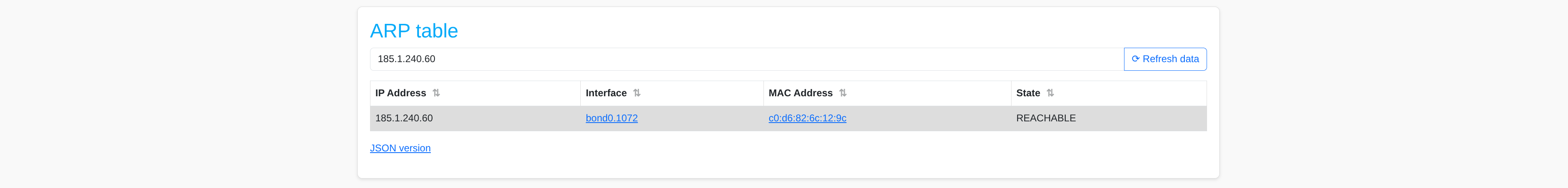Click the empty space right of REACHABLE
The image size is (1568, 188).
coord(1144,118)
